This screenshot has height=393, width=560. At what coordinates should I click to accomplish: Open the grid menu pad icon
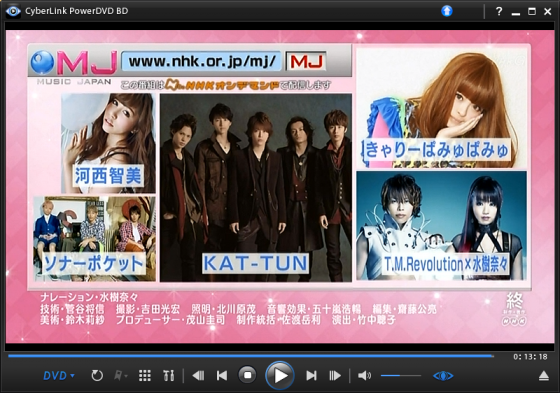click(145, 375)
